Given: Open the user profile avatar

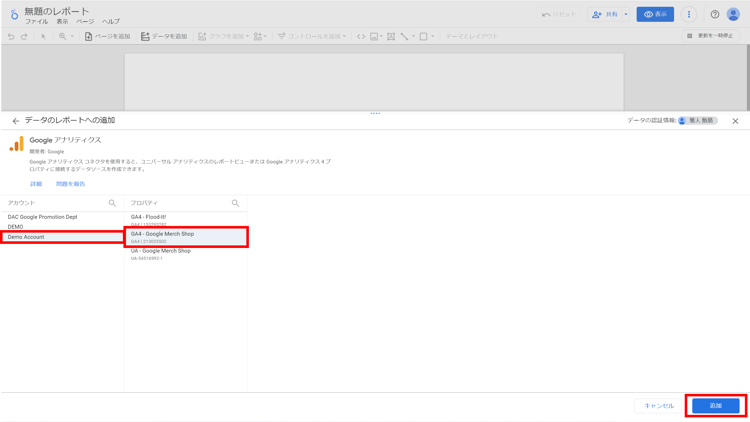Looking at the screenshot, I should coord(734,15).
